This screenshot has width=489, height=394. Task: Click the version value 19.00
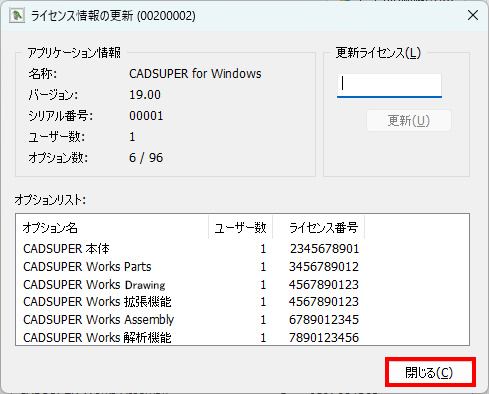click(145, 95)
